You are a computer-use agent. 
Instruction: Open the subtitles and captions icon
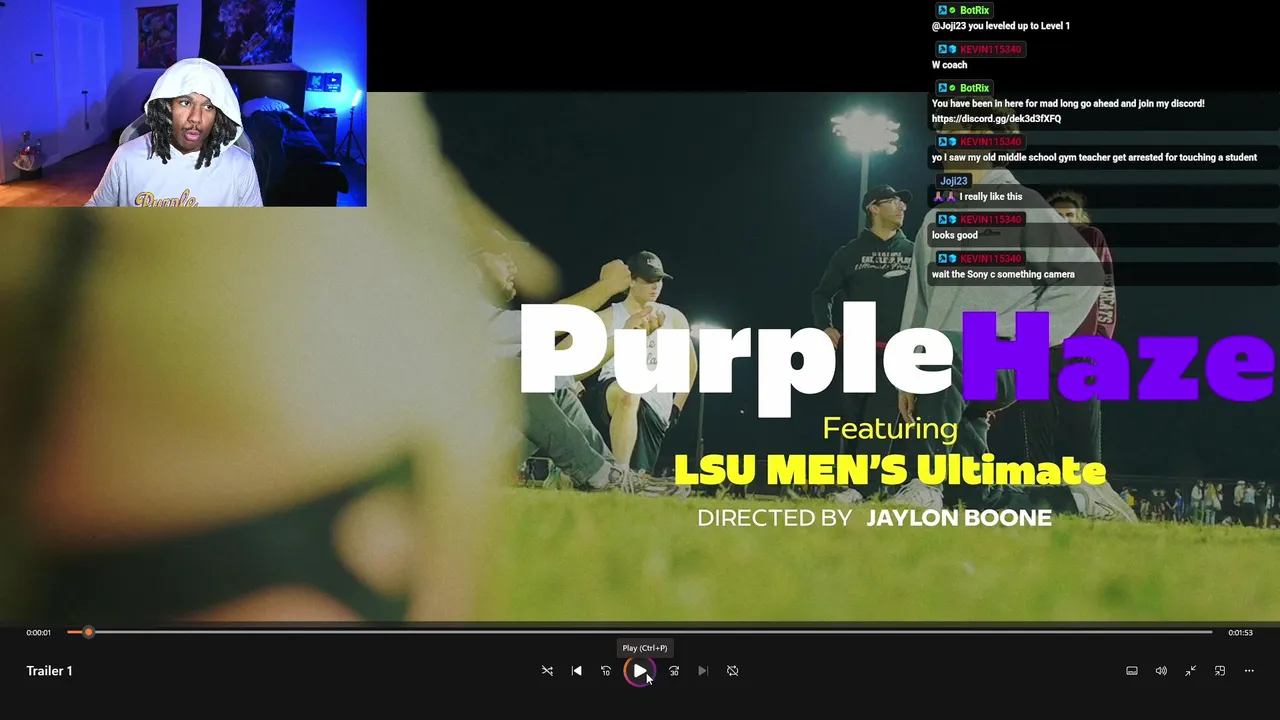point(1132,671)
